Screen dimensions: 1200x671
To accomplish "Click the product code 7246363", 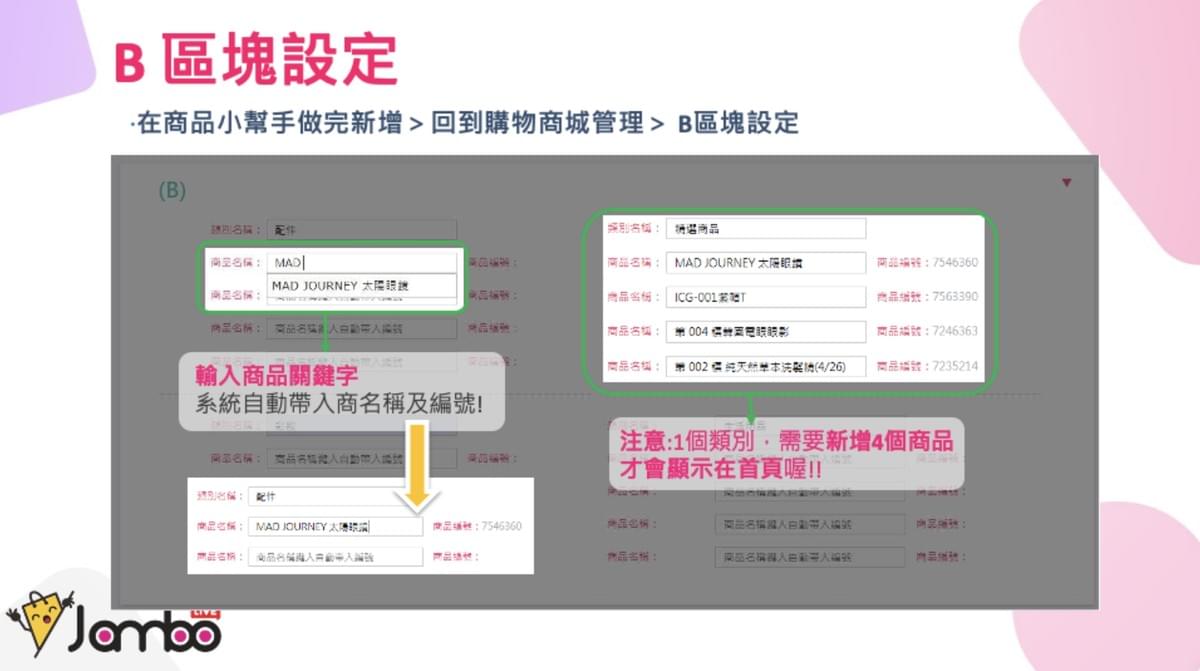I will click(954, 331).
